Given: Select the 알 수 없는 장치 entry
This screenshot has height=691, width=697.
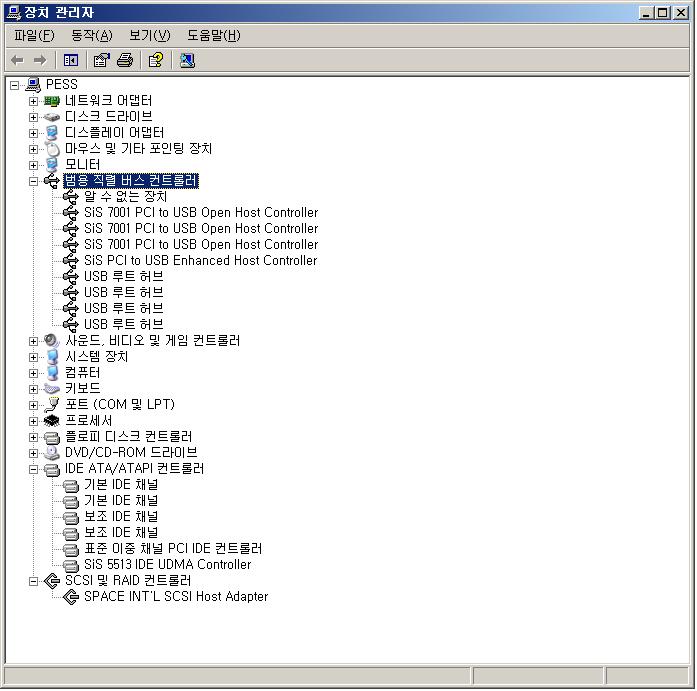Looking at the screenshot, I should 125,197.
